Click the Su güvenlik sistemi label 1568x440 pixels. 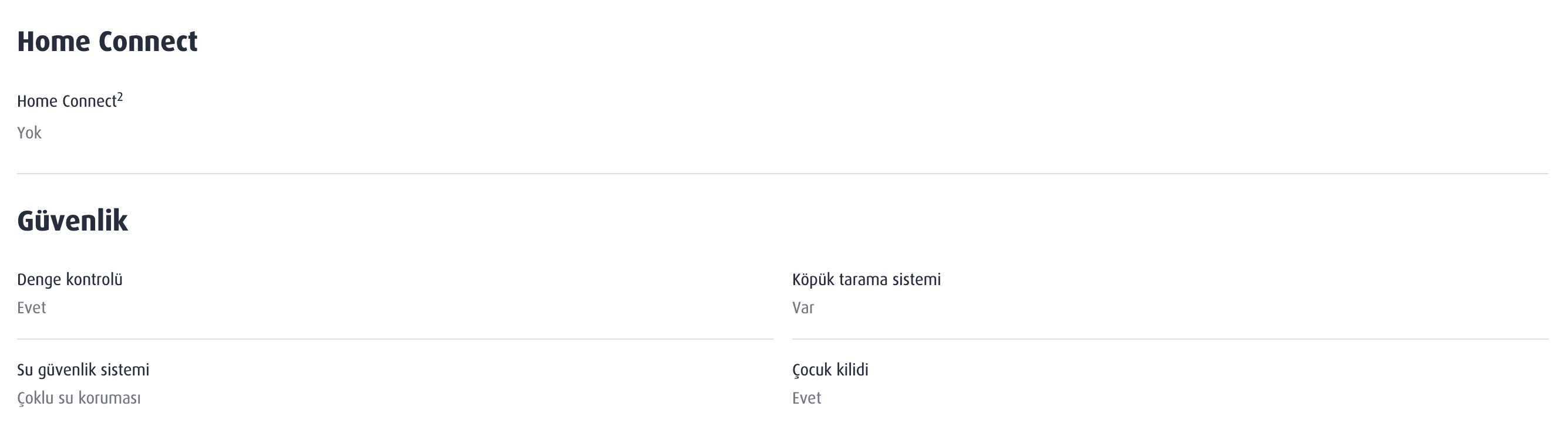tap(83, 370)
